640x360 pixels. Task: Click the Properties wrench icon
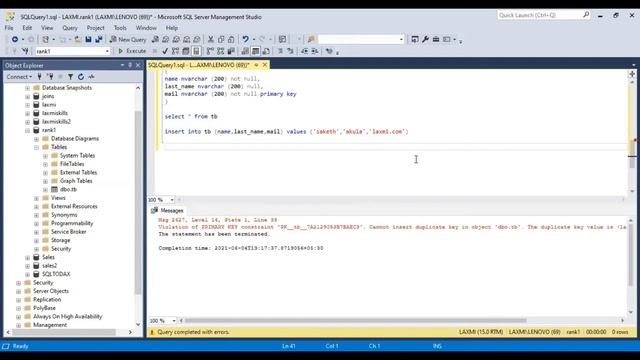point(425,39)
